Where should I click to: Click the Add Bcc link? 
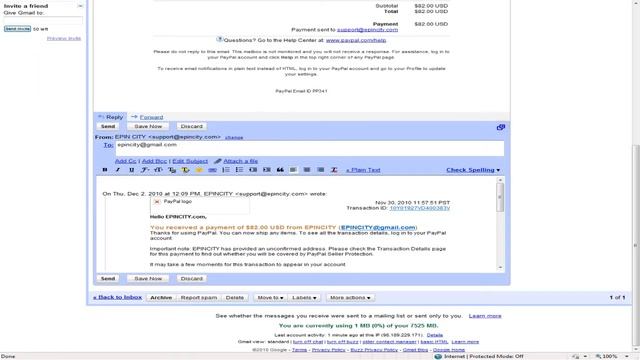coord(154,161)
